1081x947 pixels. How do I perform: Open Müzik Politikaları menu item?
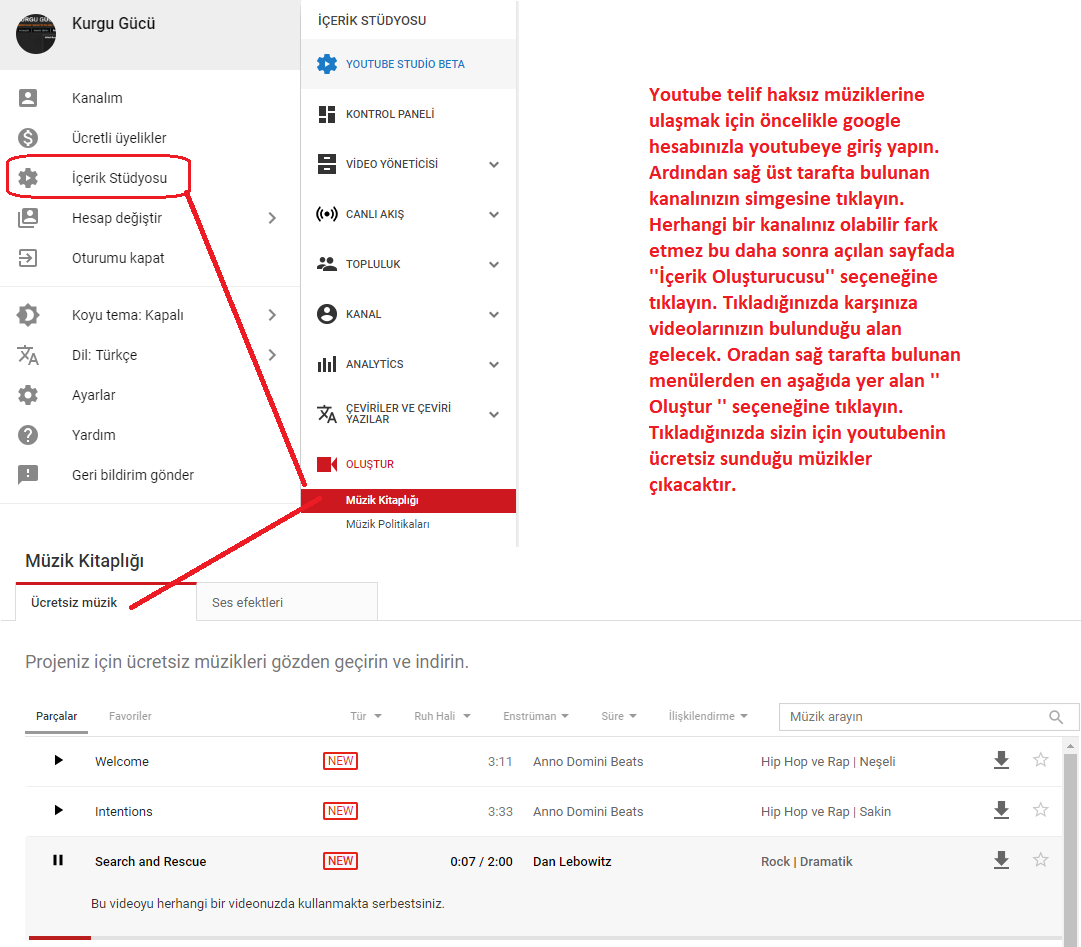(387, 524)
